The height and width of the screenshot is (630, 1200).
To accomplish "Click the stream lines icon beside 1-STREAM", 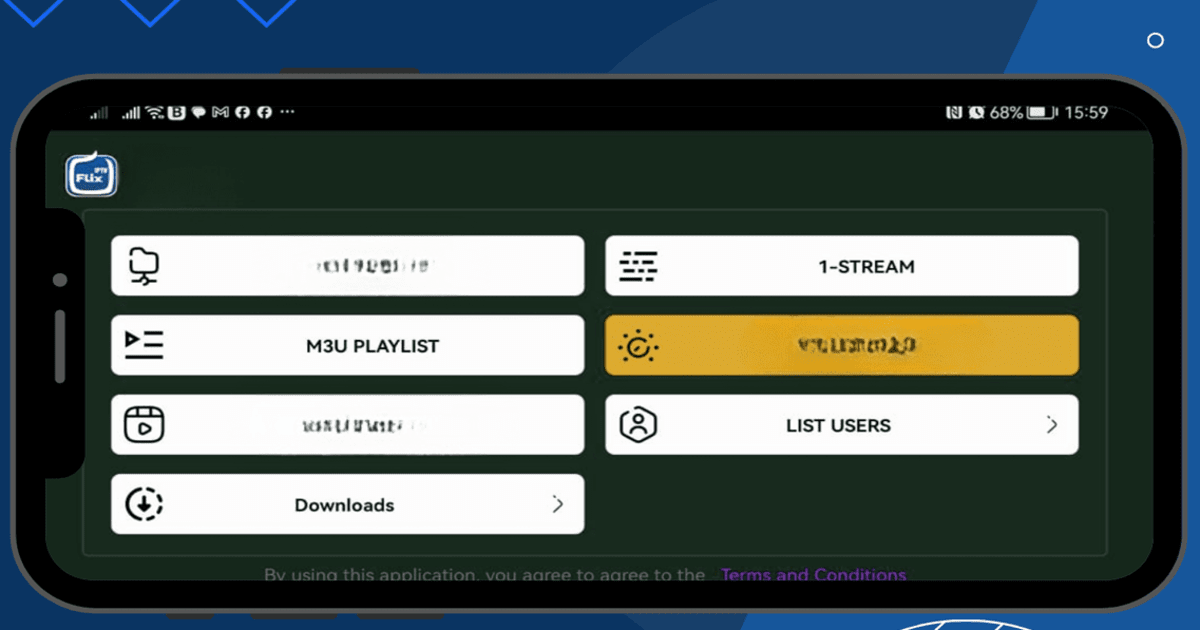I will [x=638, y=266].
